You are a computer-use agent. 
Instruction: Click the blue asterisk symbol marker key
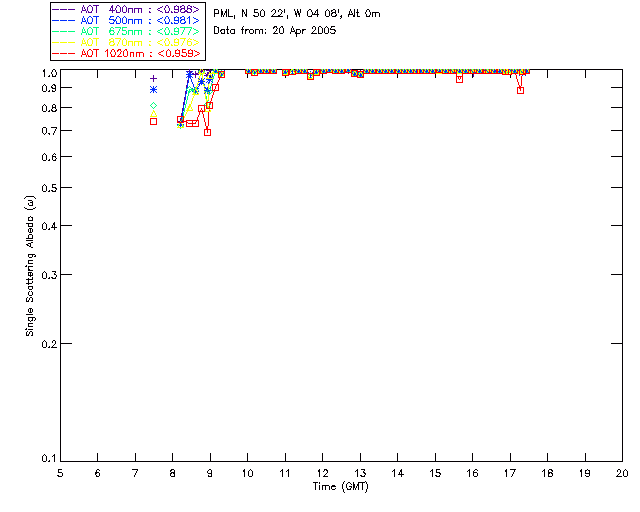(x=153, y=89)
